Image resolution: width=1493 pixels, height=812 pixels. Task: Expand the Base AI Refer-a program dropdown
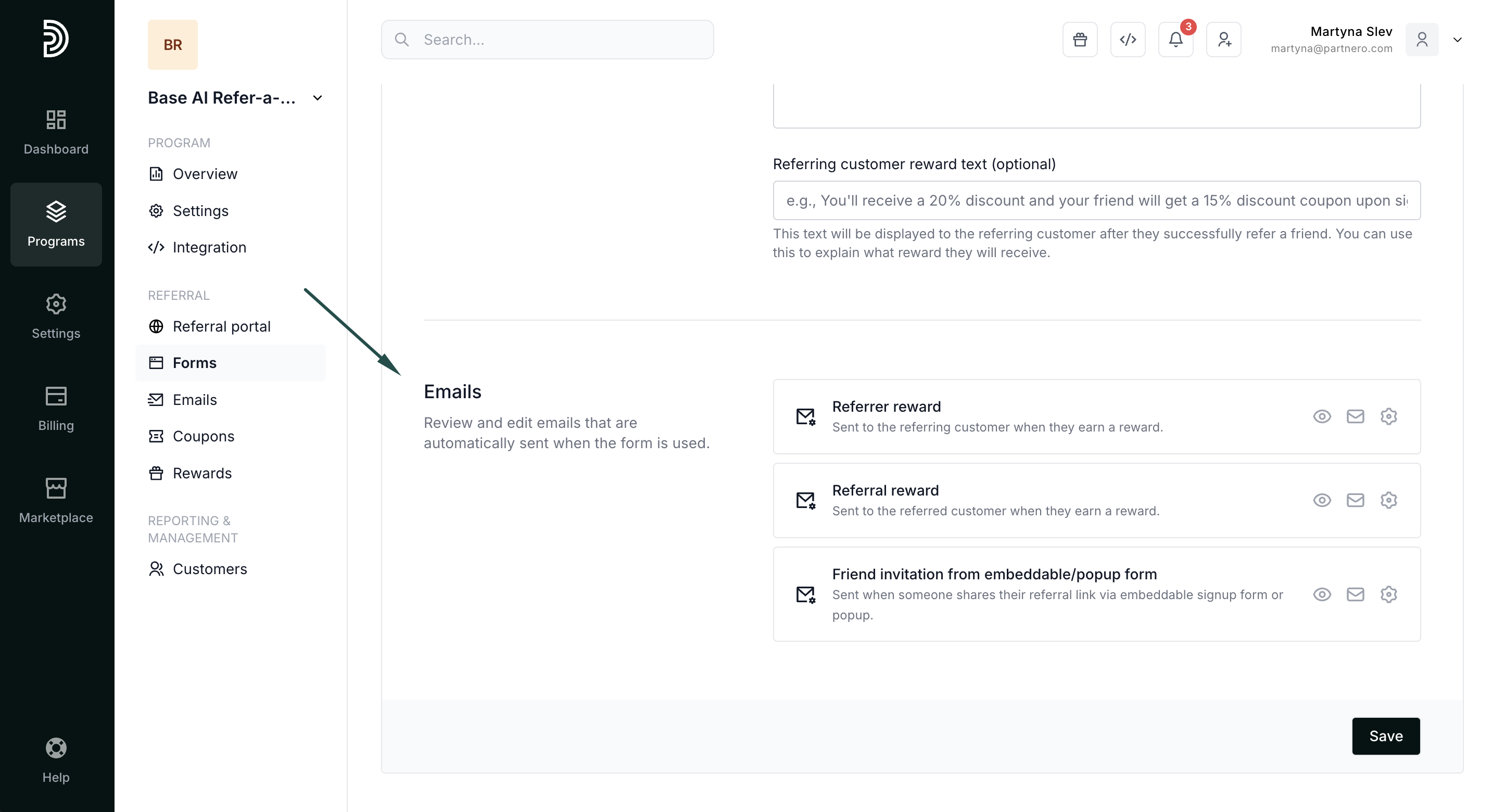317,98
